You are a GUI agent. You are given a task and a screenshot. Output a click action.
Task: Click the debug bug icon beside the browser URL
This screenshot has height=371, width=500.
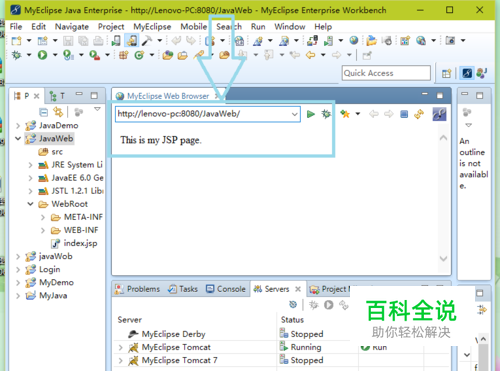click(x=326, y=114)
